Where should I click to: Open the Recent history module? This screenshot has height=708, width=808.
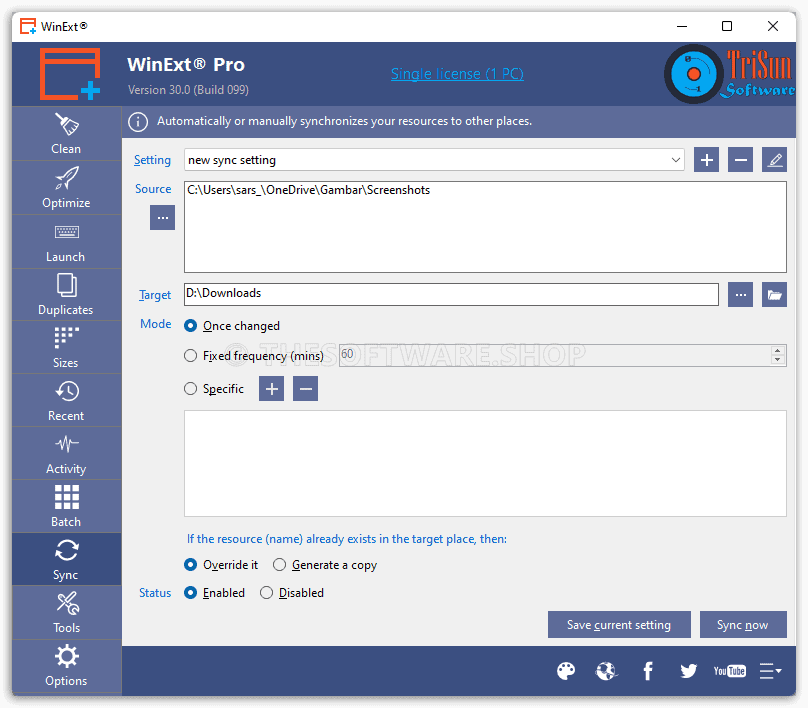pyautogui.click(x=66, y=401)
